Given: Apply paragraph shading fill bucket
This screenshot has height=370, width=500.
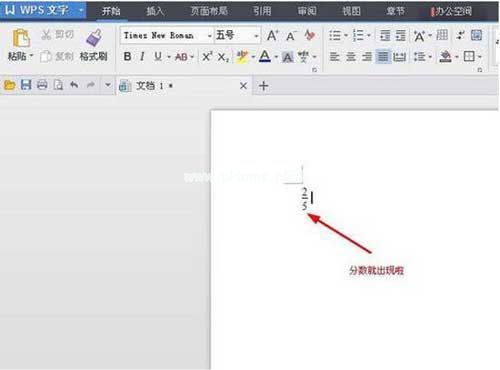Looking at the screenshot, I should 445,57.
